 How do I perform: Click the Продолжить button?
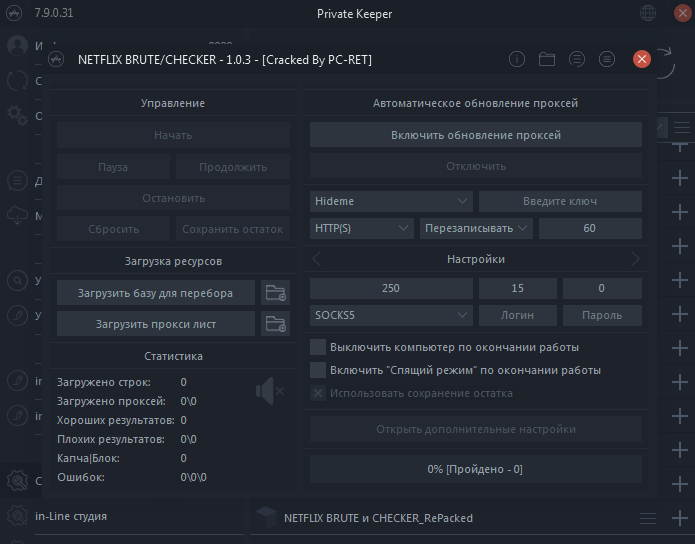(233, 167)
